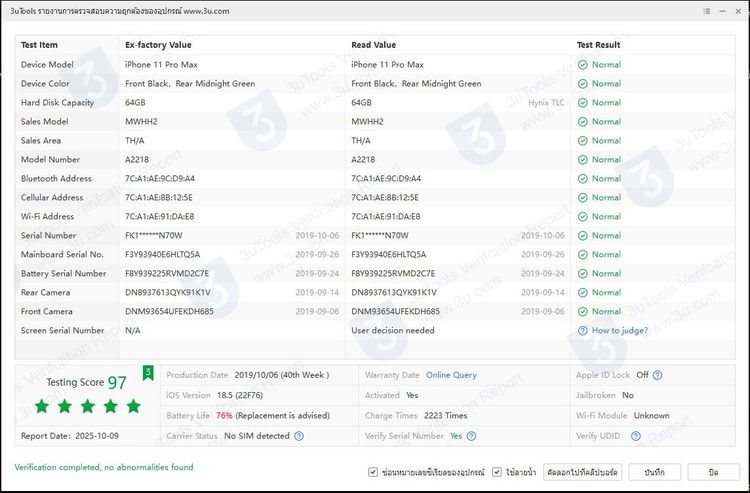Click the copy to clipboard button
The height and width of the screenshot is (493, 750).
point(582,472)
